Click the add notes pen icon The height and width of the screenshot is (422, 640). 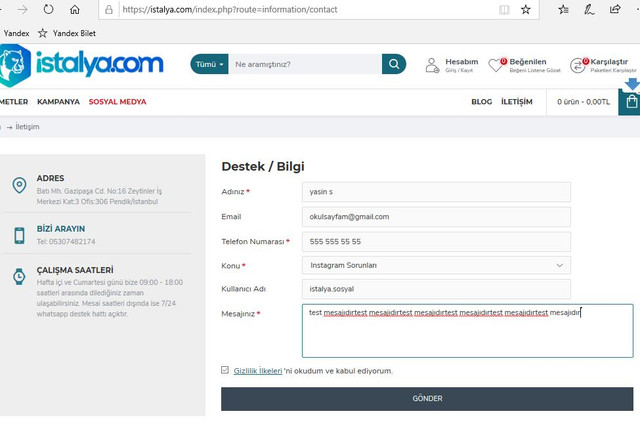(589, 9)
